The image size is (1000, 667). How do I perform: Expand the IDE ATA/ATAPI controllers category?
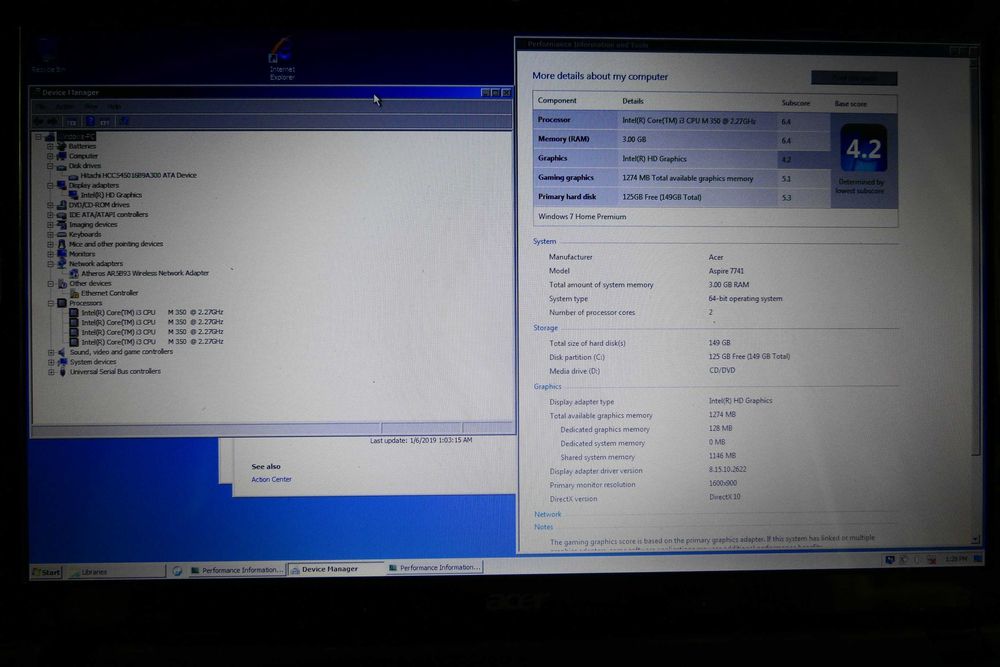(x=50, y=215)
